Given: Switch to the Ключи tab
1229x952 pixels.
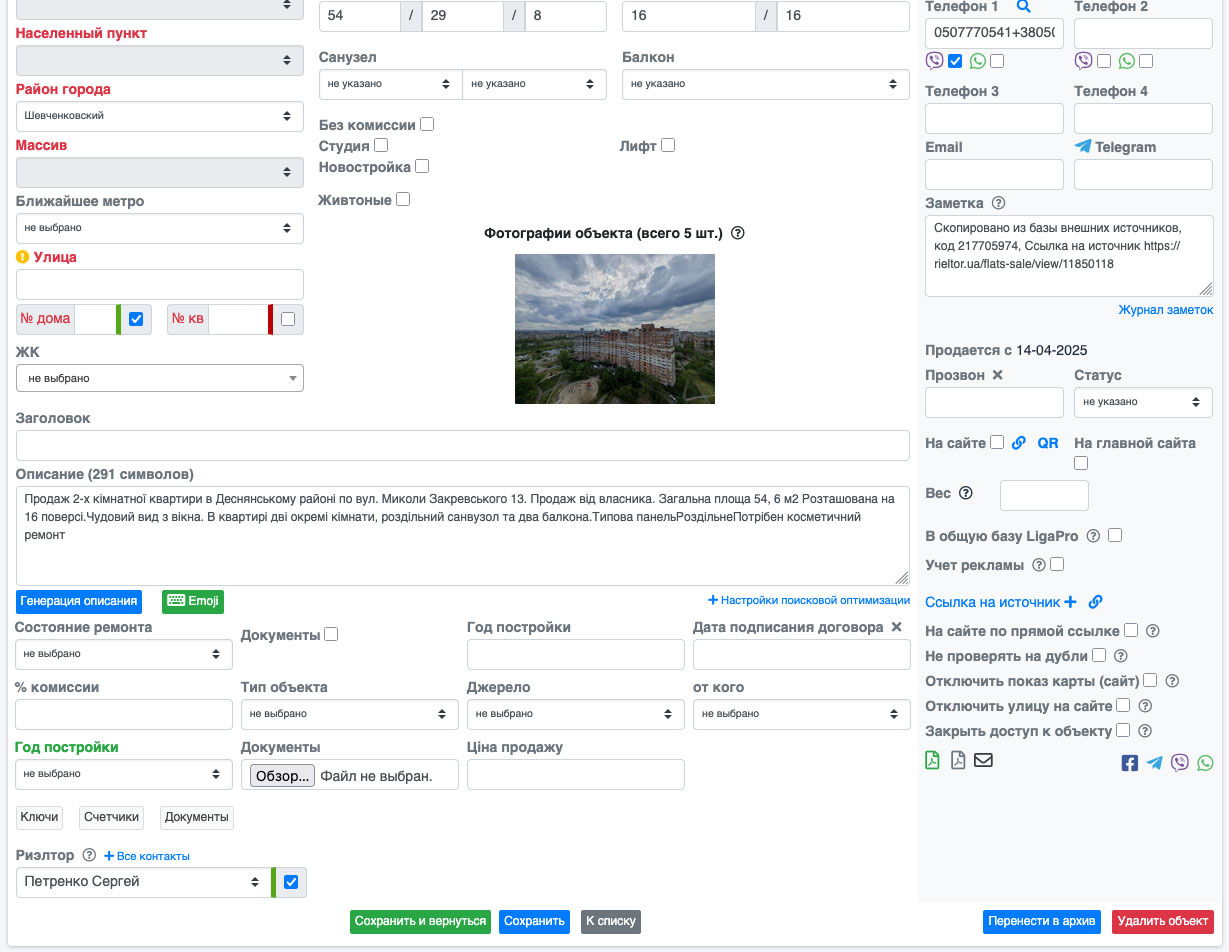Looking at the screenshot, I should (x=39, y=817).
